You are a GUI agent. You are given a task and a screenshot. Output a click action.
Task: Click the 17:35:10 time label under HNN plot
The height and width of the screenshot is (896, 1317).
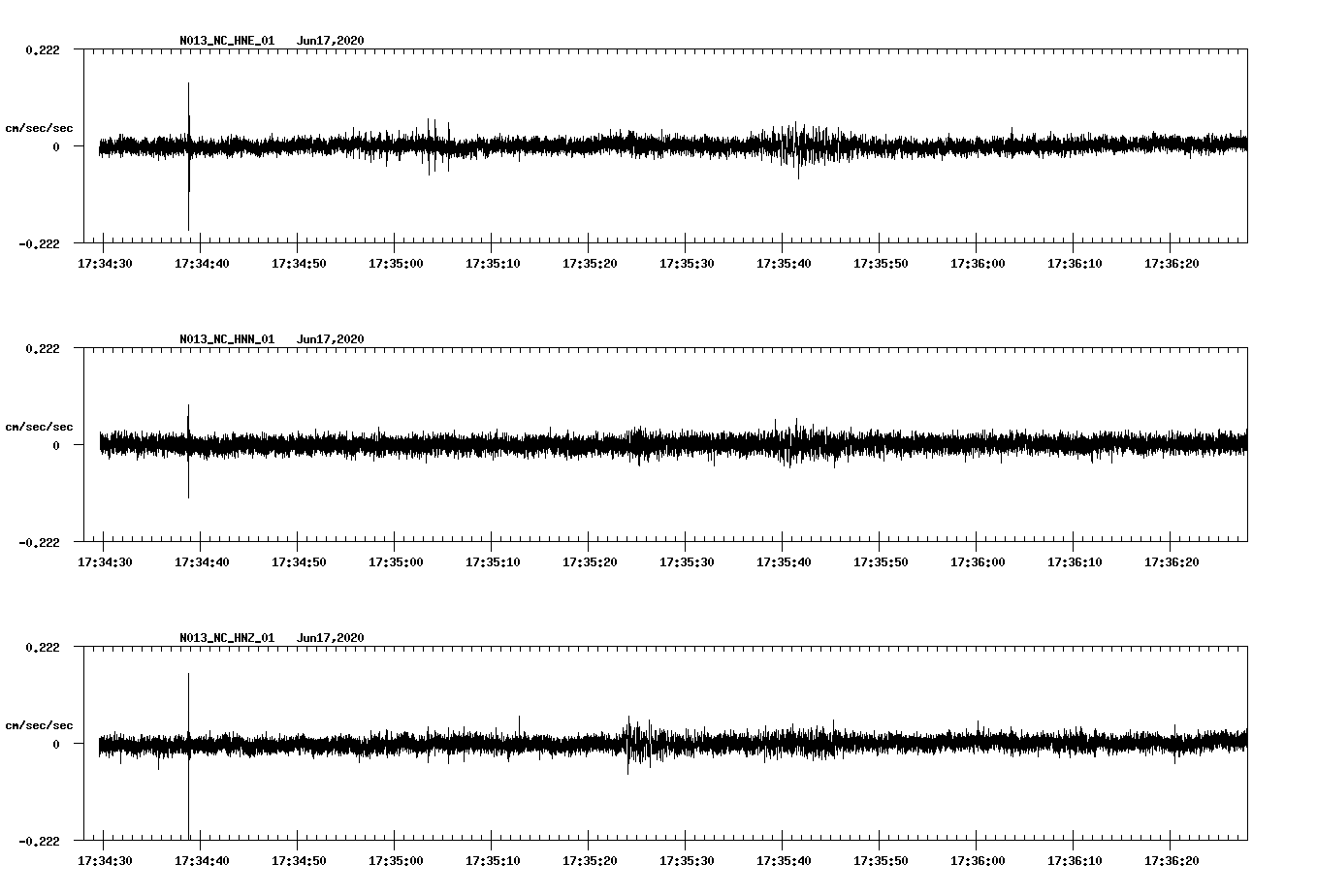coord(494,562)
